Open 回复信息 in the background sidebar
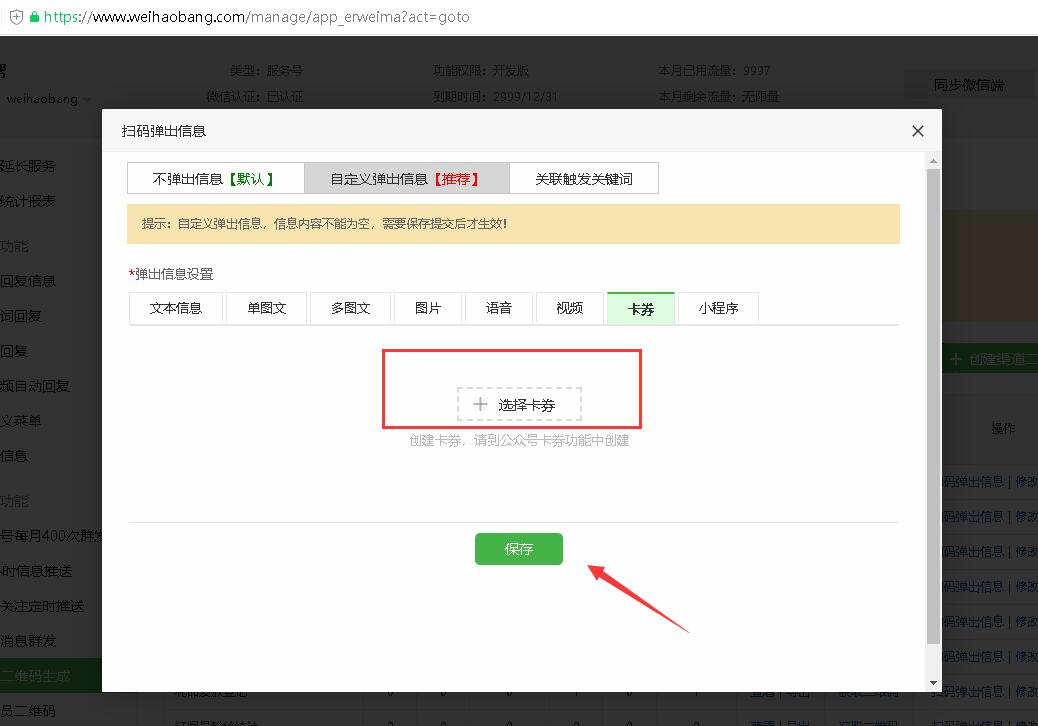This screenshot has height=726, width=1038. [28, 281]
